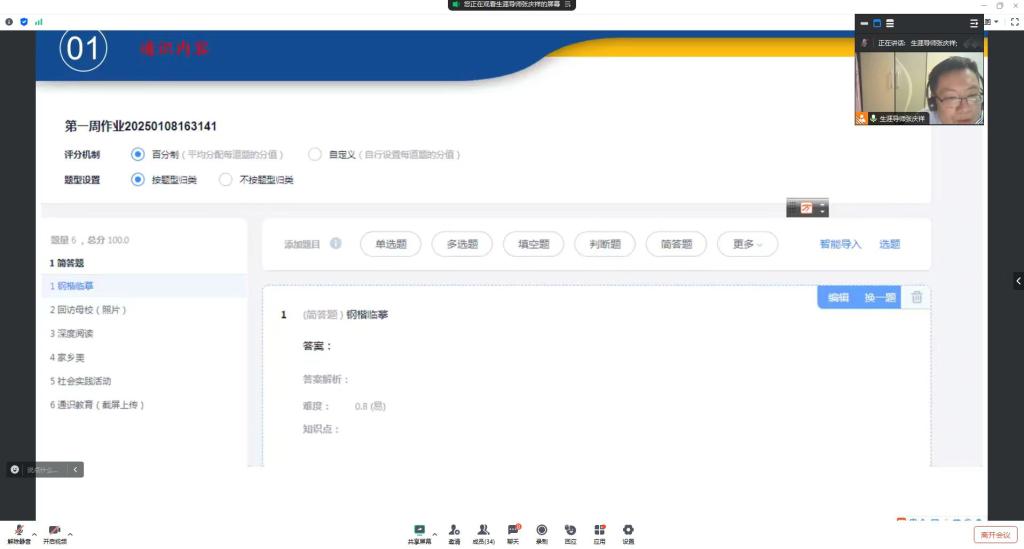Screen dimensions: 1024x549
Task: Expand the 更多 question type dropdown
Action: click(x=747, y=244)
